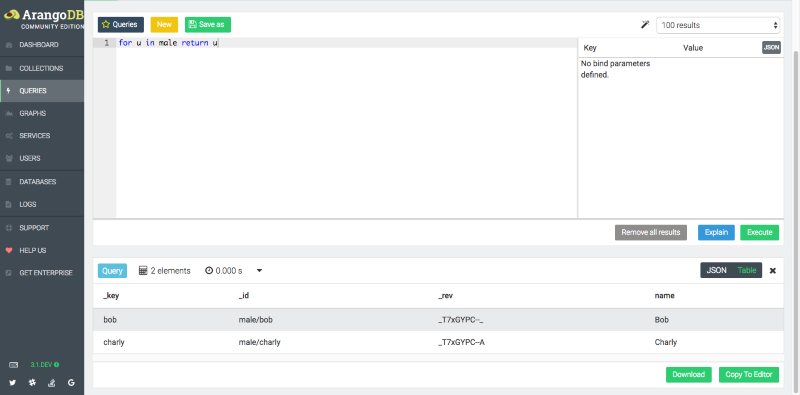Switch result view to JSON
The image size is (800, 395).
pos(716,270)
